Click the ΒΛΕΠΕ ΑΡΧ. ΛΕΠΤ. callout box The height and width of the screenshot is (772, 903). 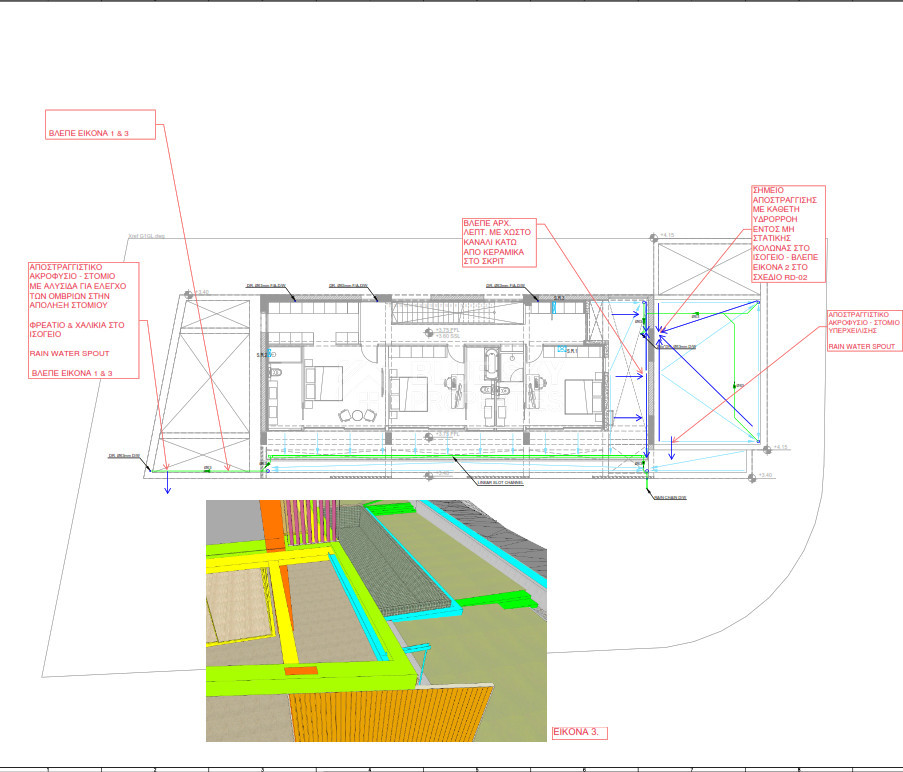497,243
